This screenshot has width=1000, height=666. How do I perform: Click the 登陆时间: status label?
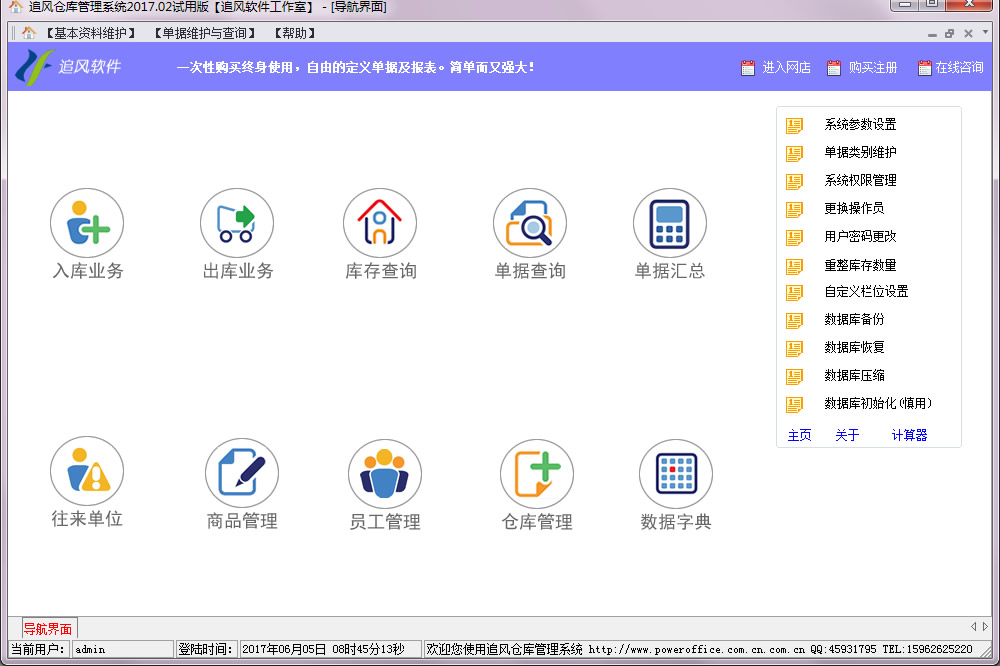[205, 649]
